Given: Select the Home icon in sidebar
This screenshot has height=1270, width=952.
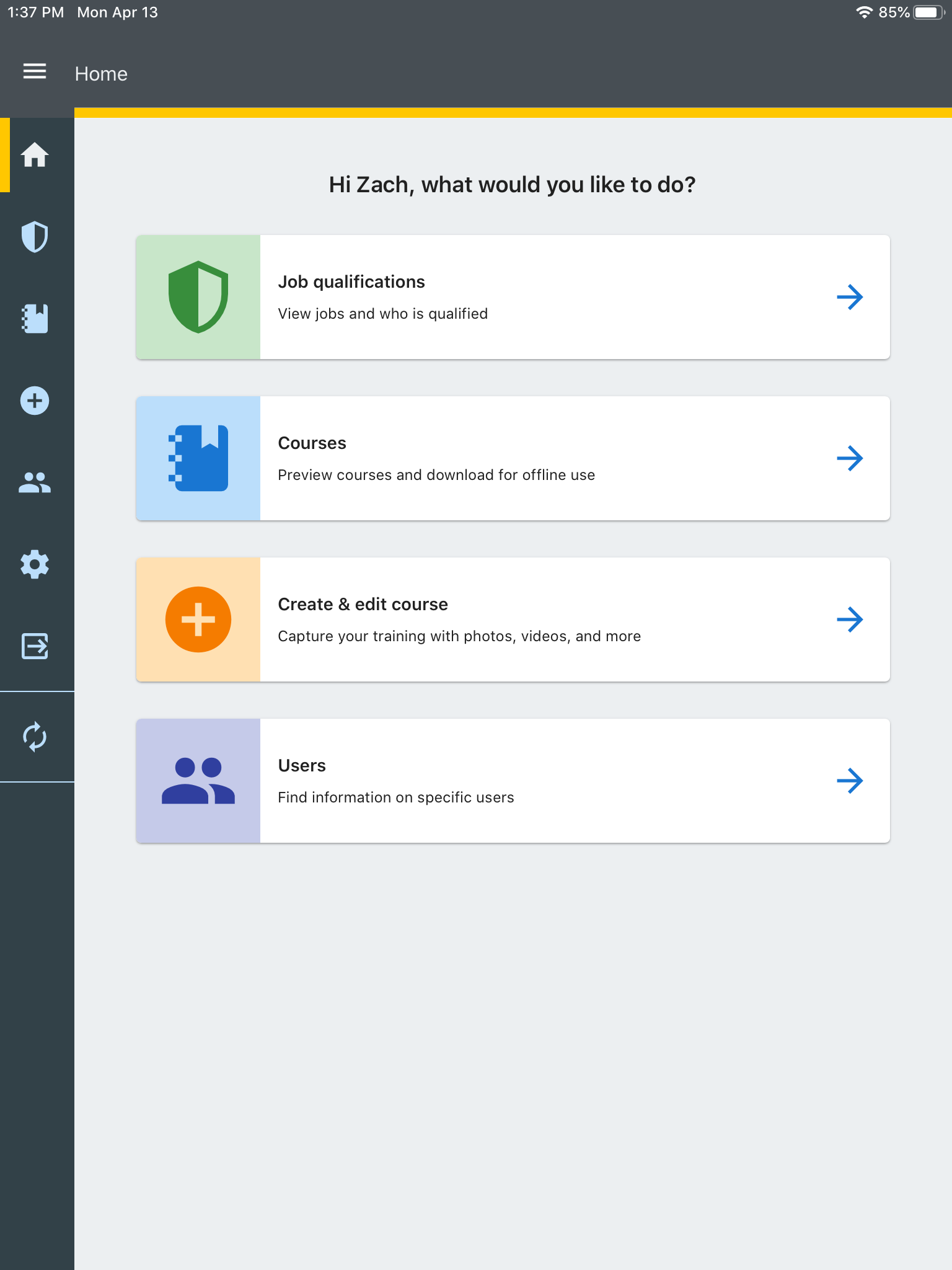Looking at the screenshot, I should [35, 155].
